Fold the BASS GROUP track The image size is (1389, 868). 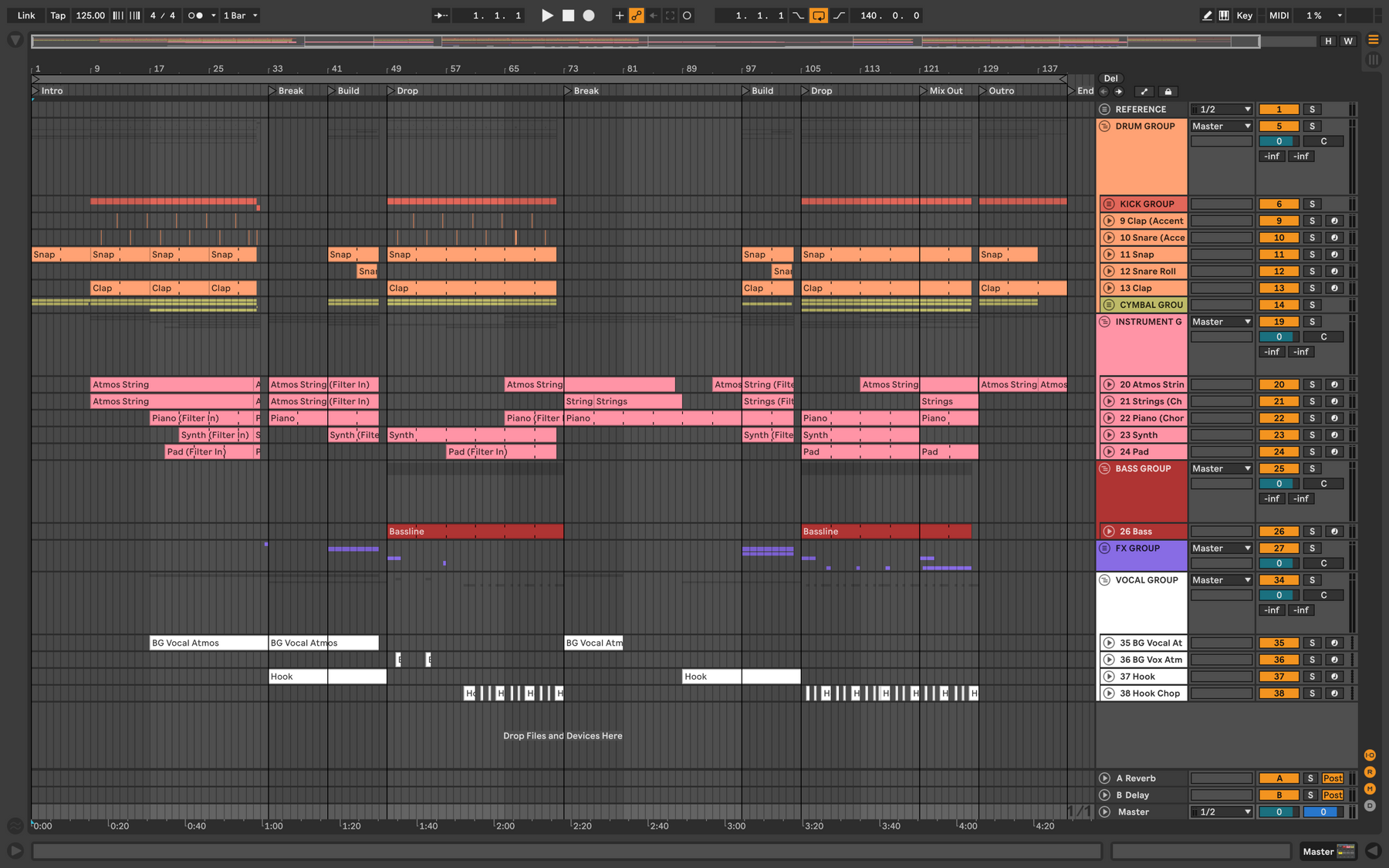[x=1104, y=469]
